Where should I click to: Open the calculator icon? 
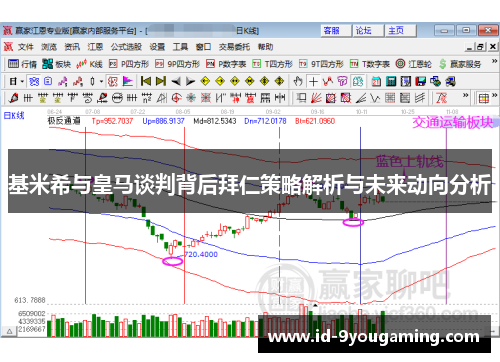click(x=391, y=81)
